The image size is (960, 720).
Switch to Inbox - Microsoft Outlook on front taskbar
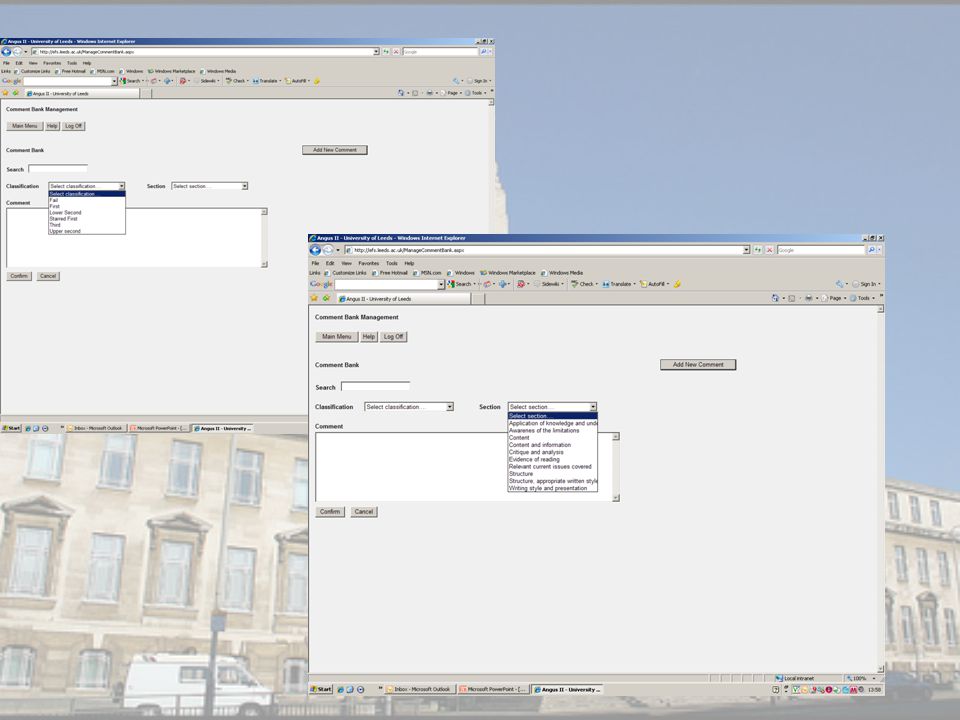pos(420,689)
